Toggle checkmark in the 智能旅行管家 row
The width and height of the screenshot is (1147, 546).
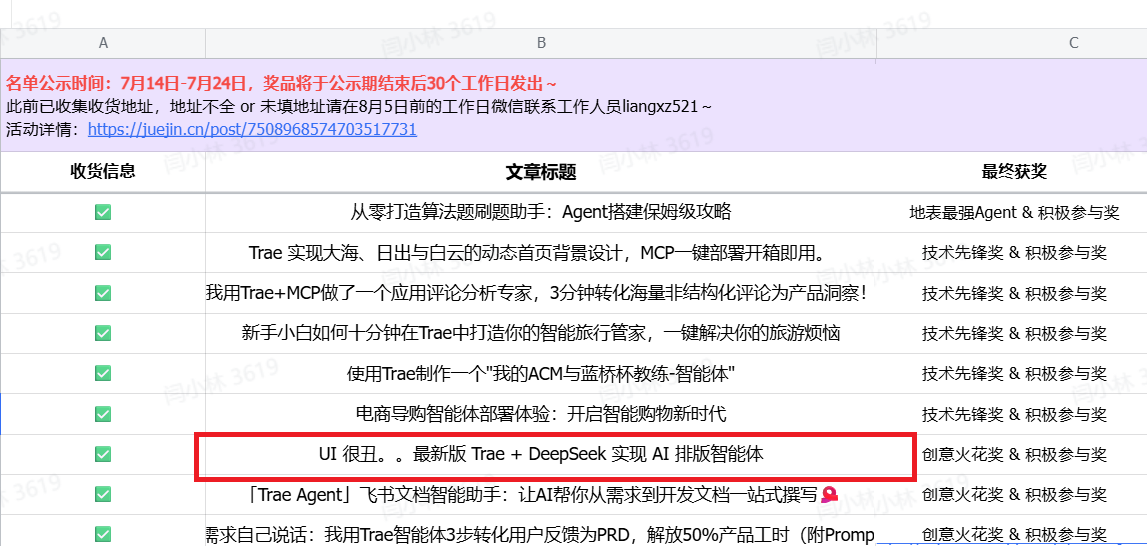[103, 334]
